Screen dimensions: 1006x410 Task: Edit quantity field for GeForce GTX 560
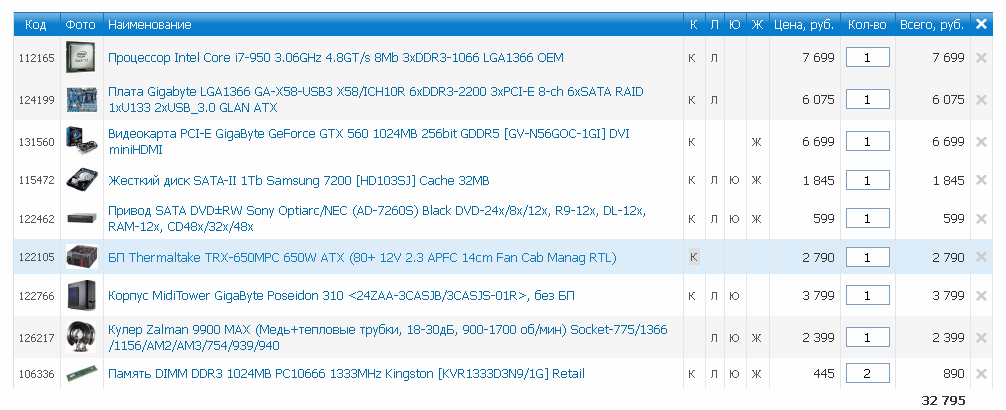click(x=867, y=142)
